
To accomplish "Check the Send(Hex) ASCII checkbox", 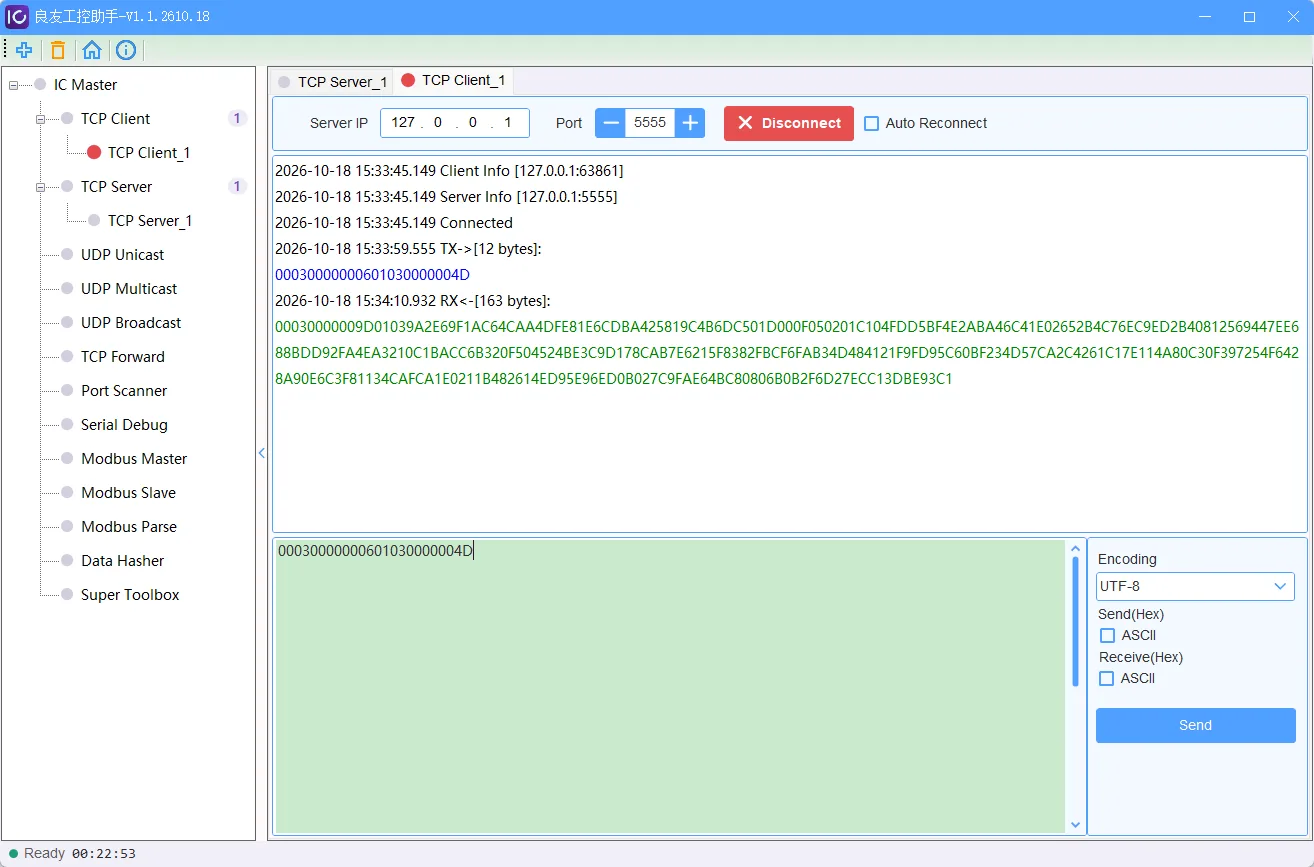I will coord(1107,636).
